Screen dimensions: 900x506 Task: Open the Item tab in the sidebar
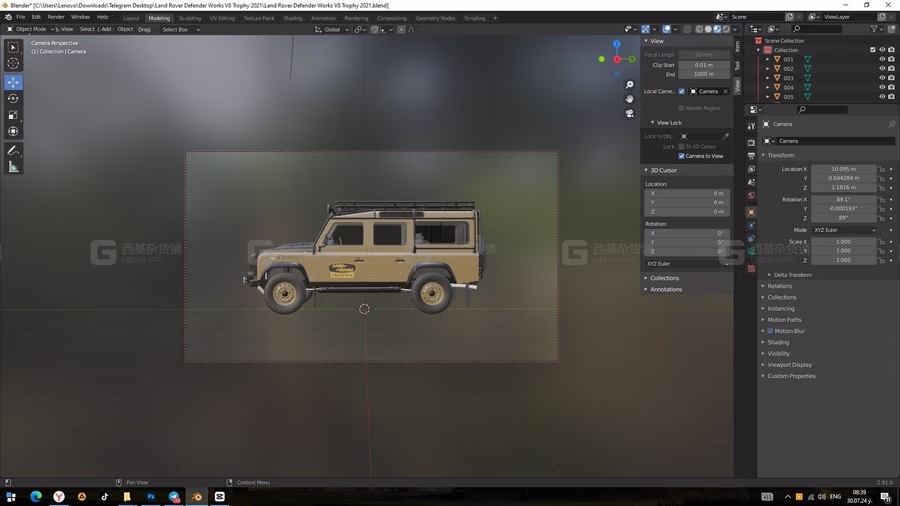click(738, 46)
